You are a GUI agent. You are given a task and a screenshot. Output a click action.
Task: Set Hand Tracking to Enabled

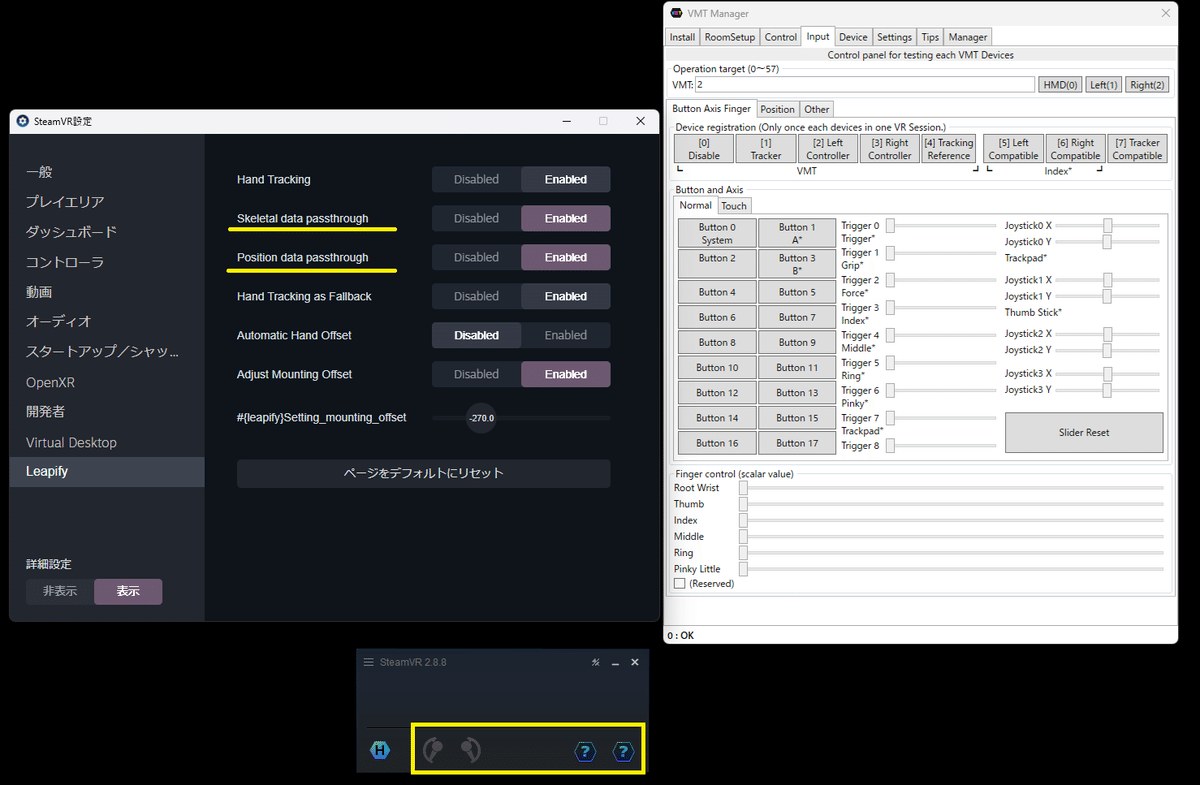(566, 180)
